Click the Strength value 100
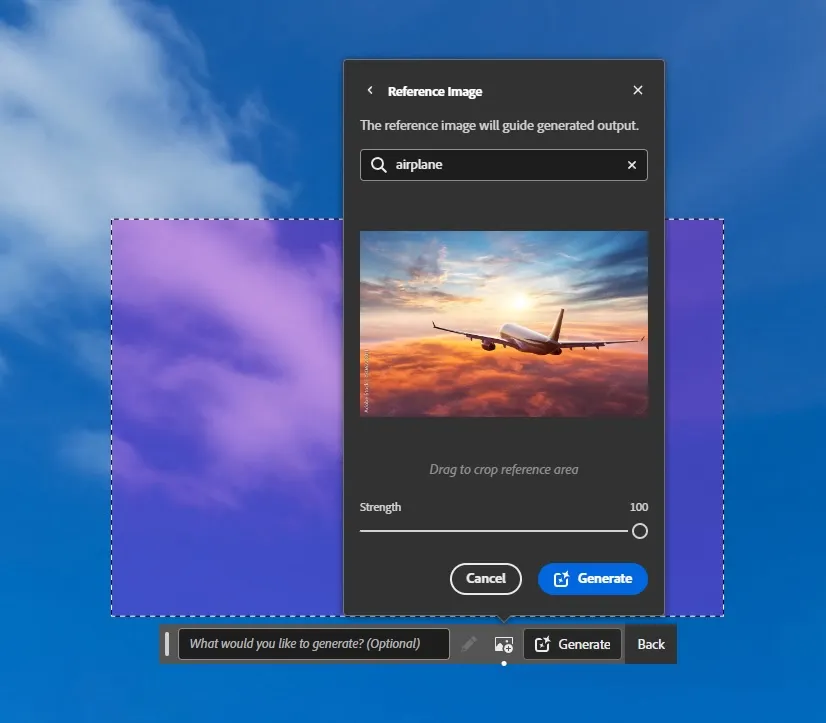Image resolution: width=826 pixels, height=723 pixels. point(638,507)
